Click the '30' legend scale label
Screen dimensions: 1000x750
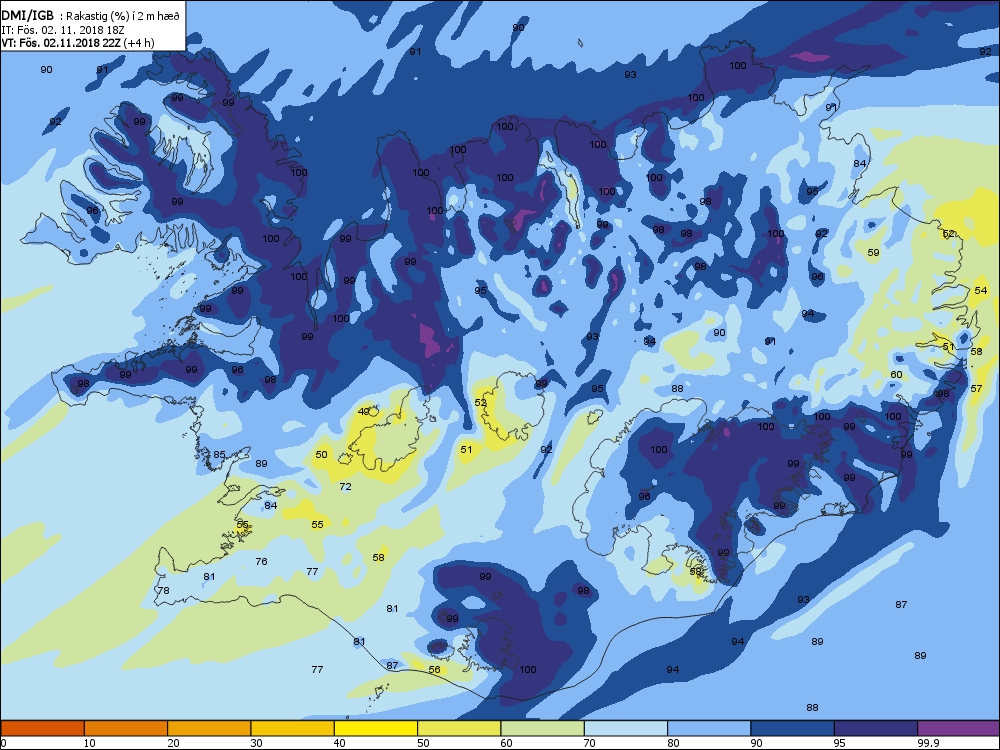(x=256, y=743)
